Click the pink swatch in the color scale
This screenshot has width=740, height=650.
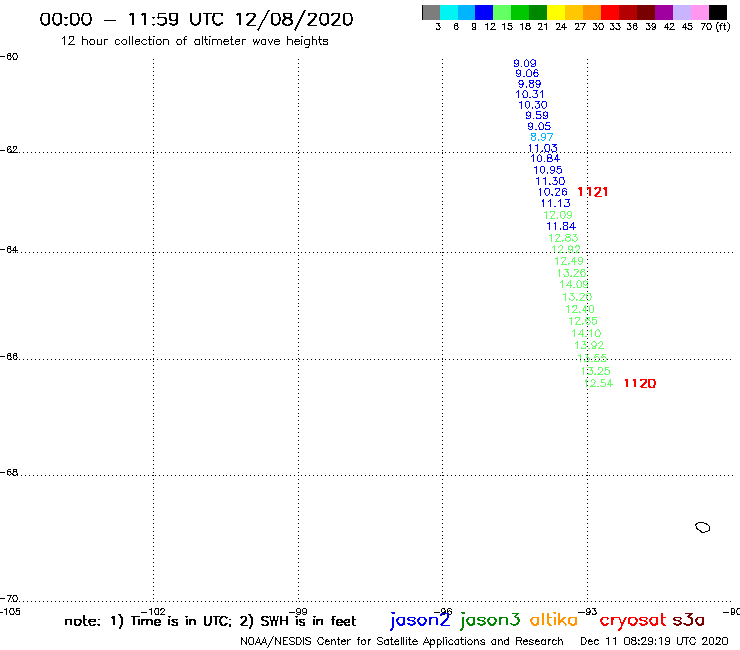coord(700,12)
